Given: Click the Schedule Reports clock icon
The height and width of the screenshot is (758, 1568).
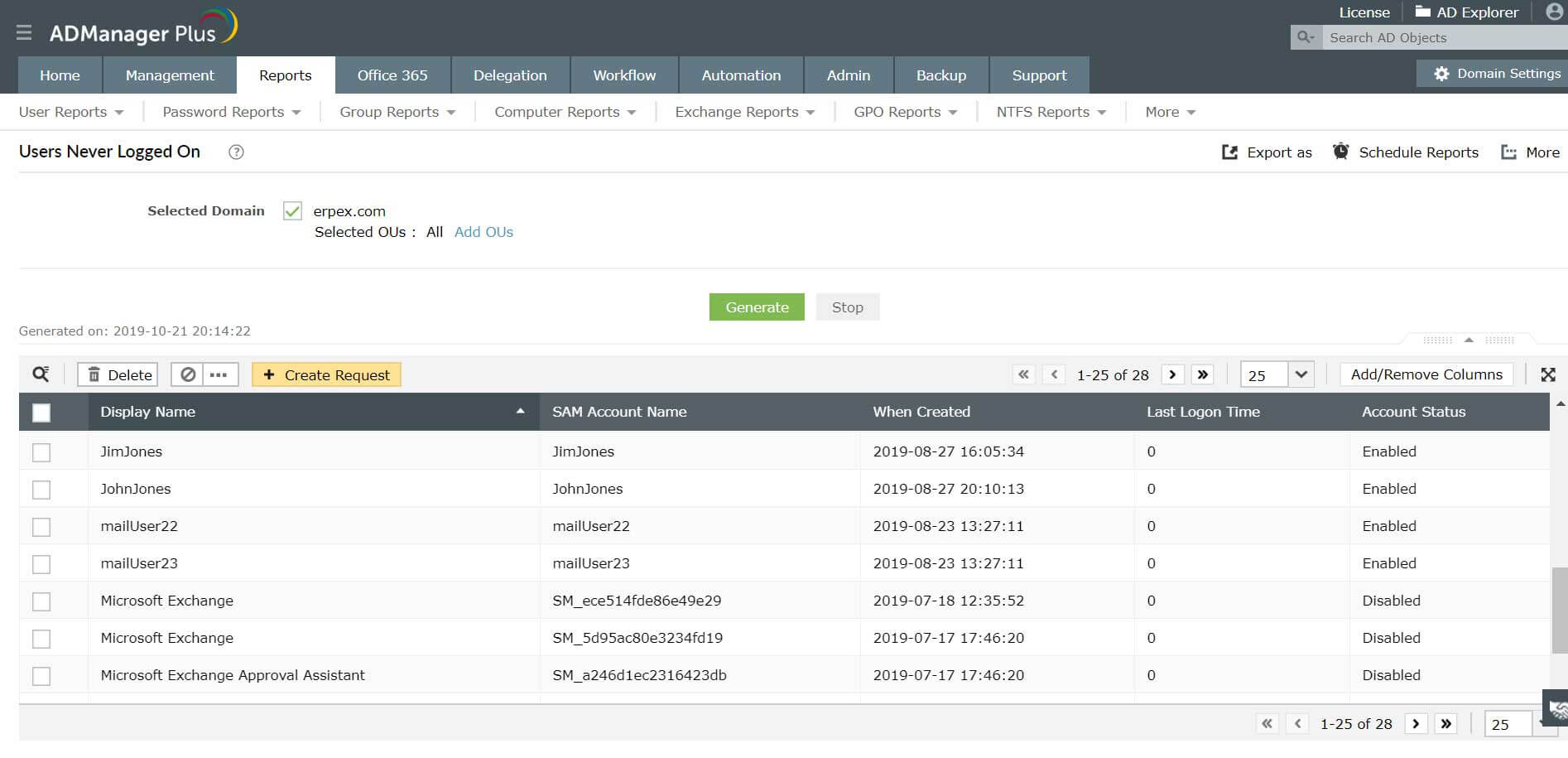Looking at the screenshot, I should [x=1340, y=152].
